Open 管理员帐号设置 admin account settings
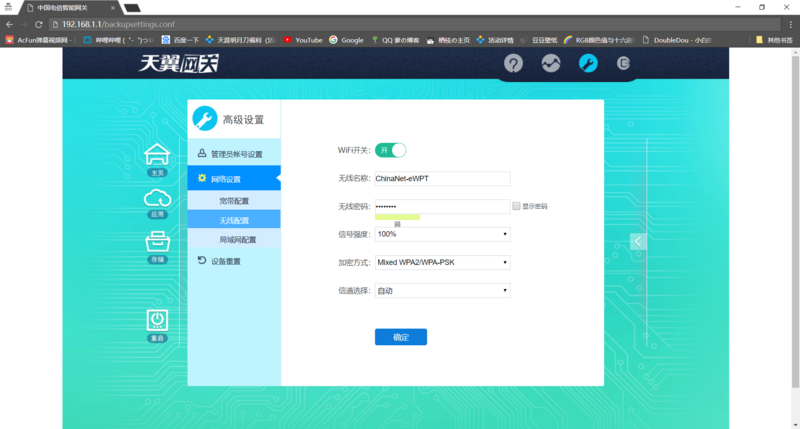This screenshot has width=800, height=429. 235,154
